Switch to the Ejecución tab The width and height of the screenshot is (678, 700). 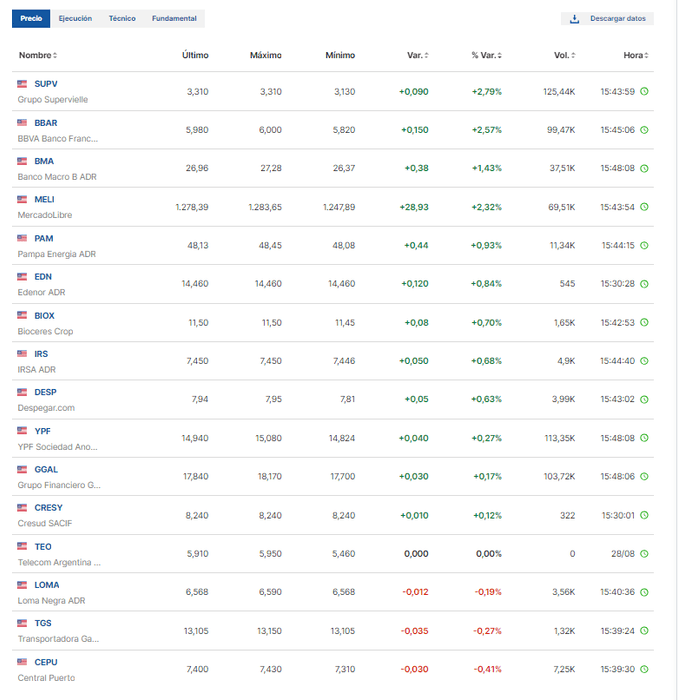[75, 18]
